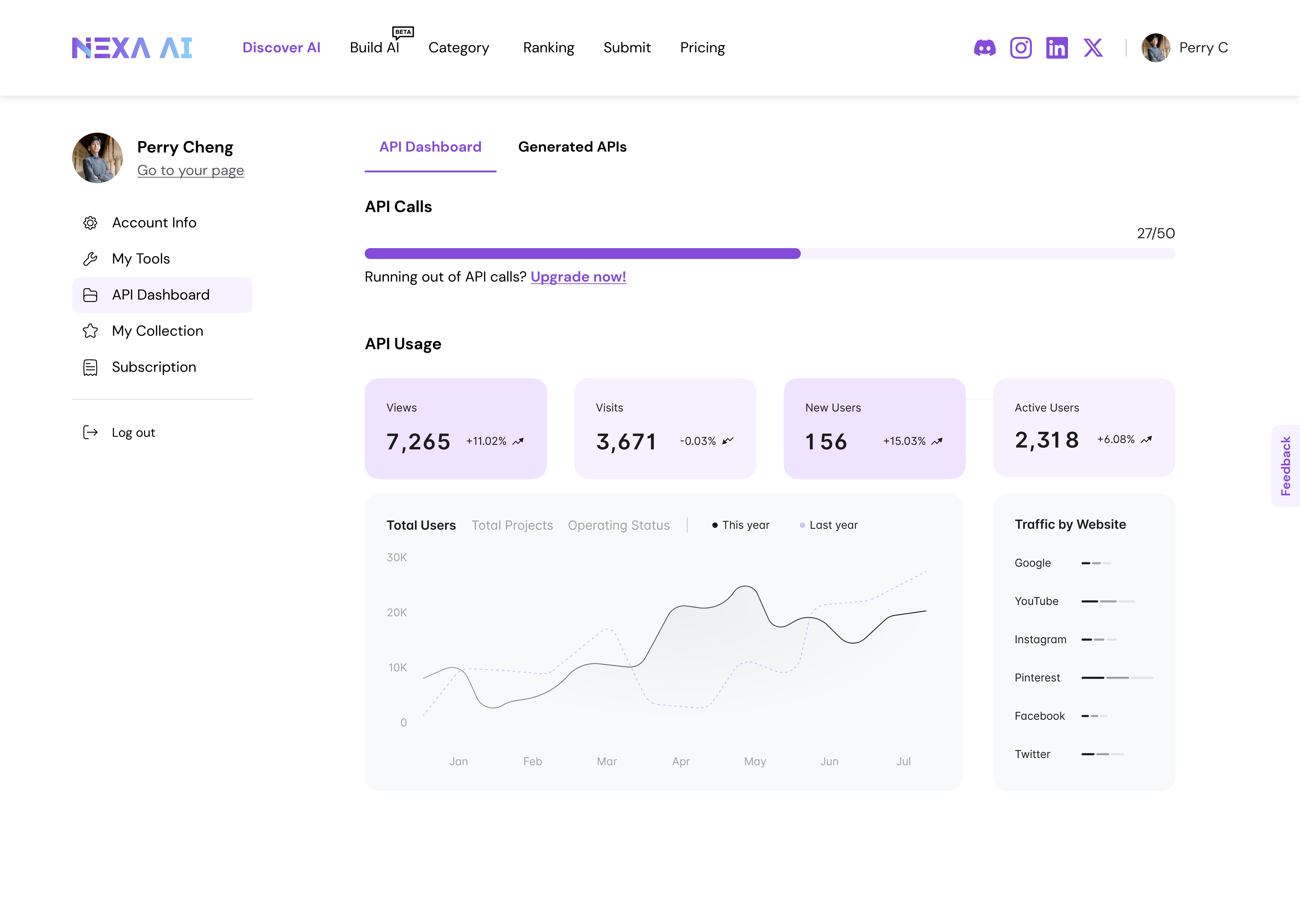Click the X (Twitter) icon in header
Image resolution: width=1300 pixels, height=924 pixels.
[x=1093, y=48]
